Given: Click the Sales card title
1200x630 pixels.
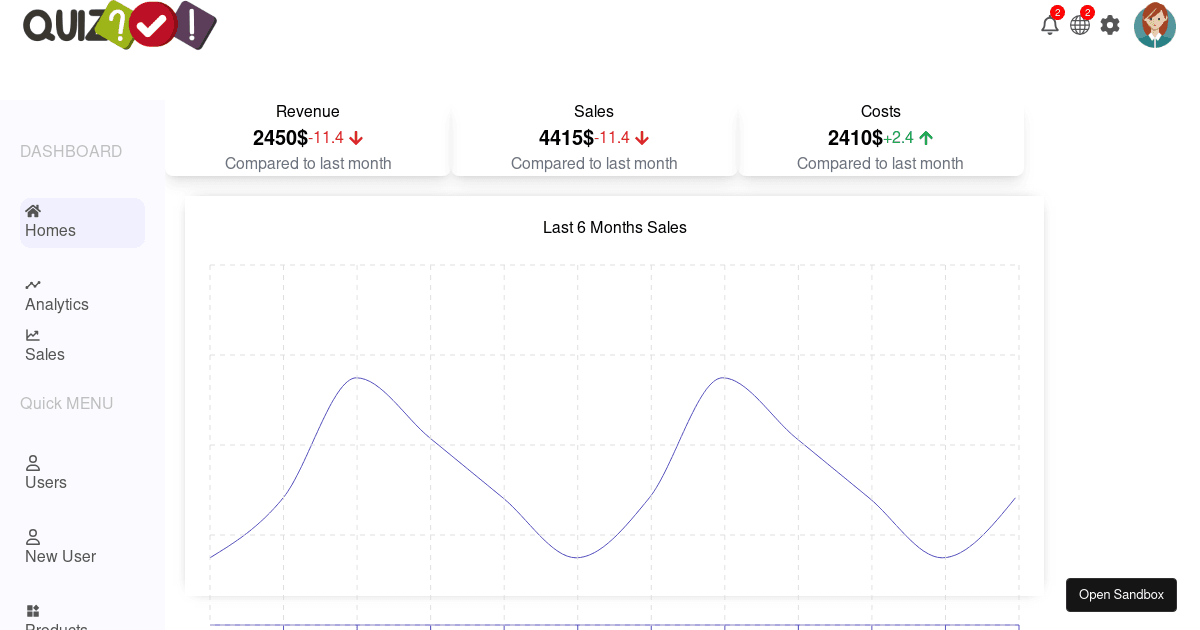Looking at the screenshot, I should (x=594, y=112).
